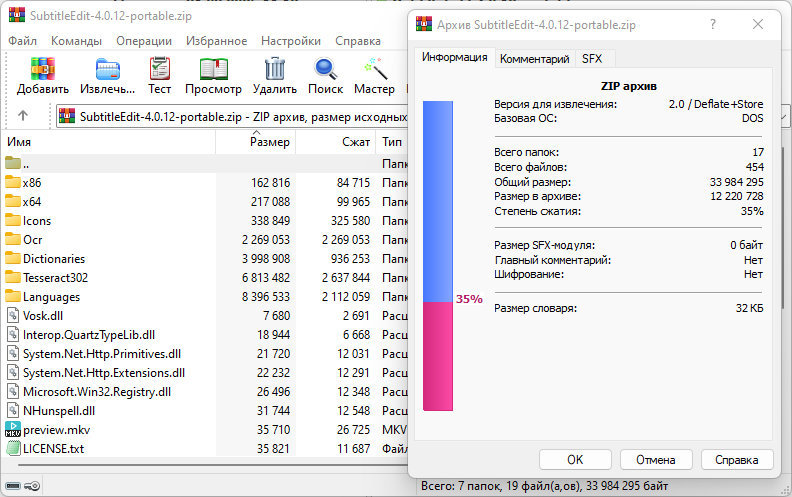Click the parent folder '..' icon
This screenshot has height=497, width=792.
13,163
